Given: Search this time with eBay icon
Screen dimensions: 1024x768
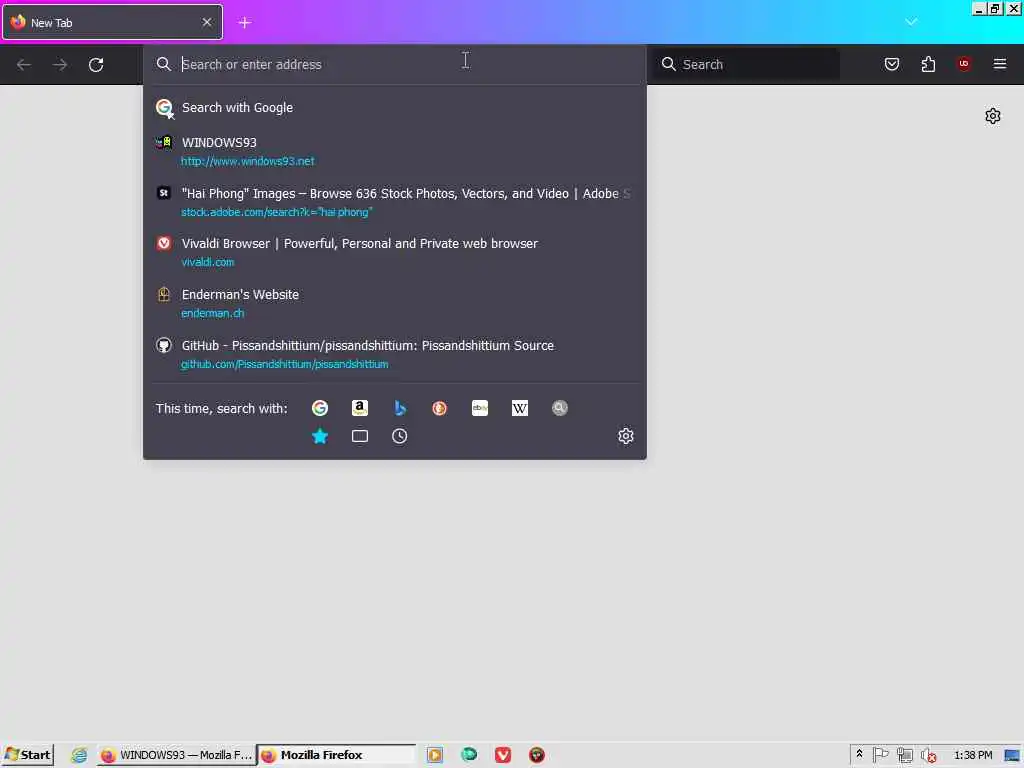Looking at the screenshot, I should (480, 408).
